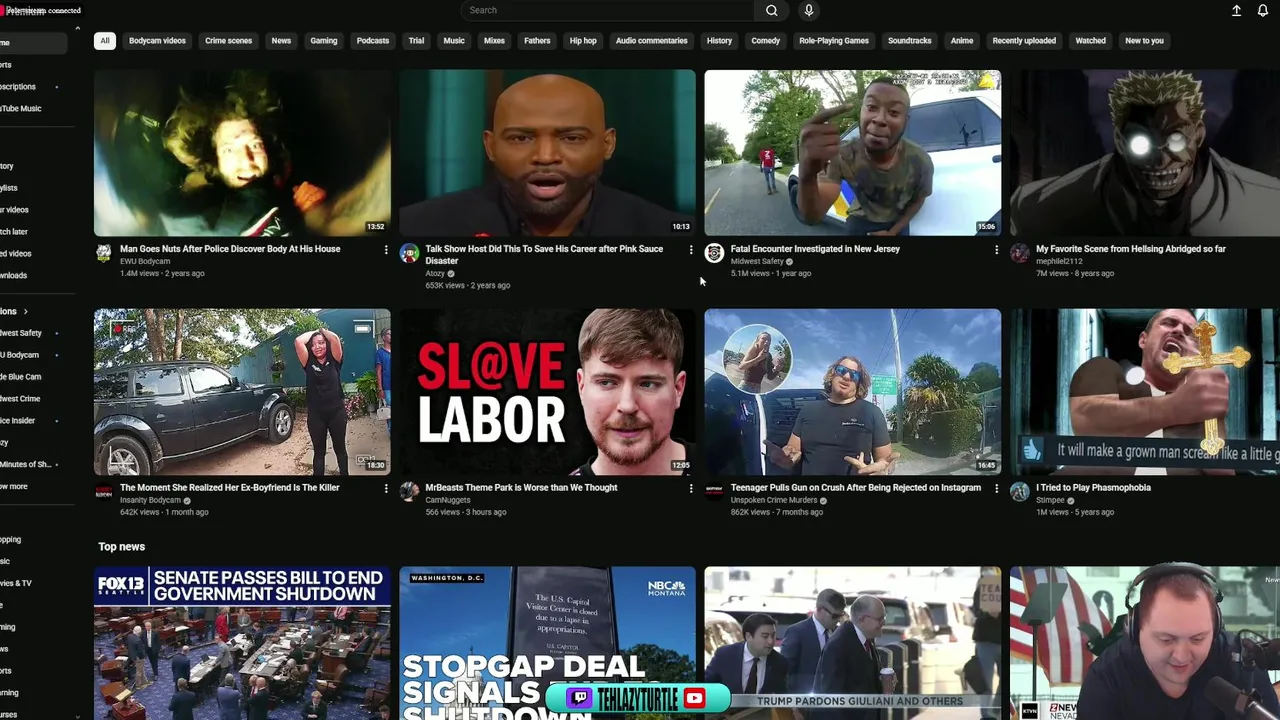Open Movies & TV in sidebar
Viewport: 1280px width, 720px height.
pos(16,583)
